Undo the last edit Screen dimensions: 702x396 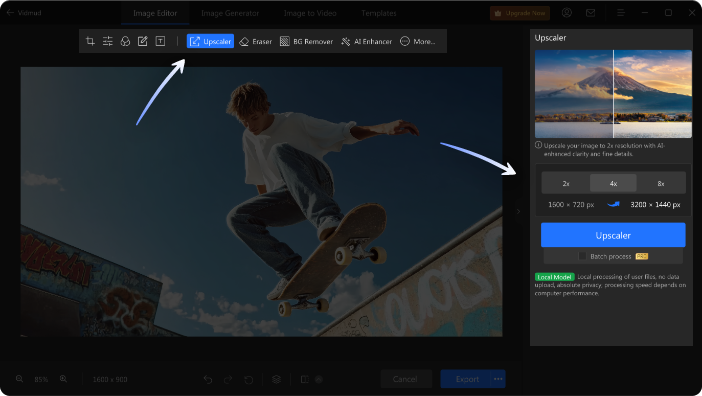click(208, 379)
